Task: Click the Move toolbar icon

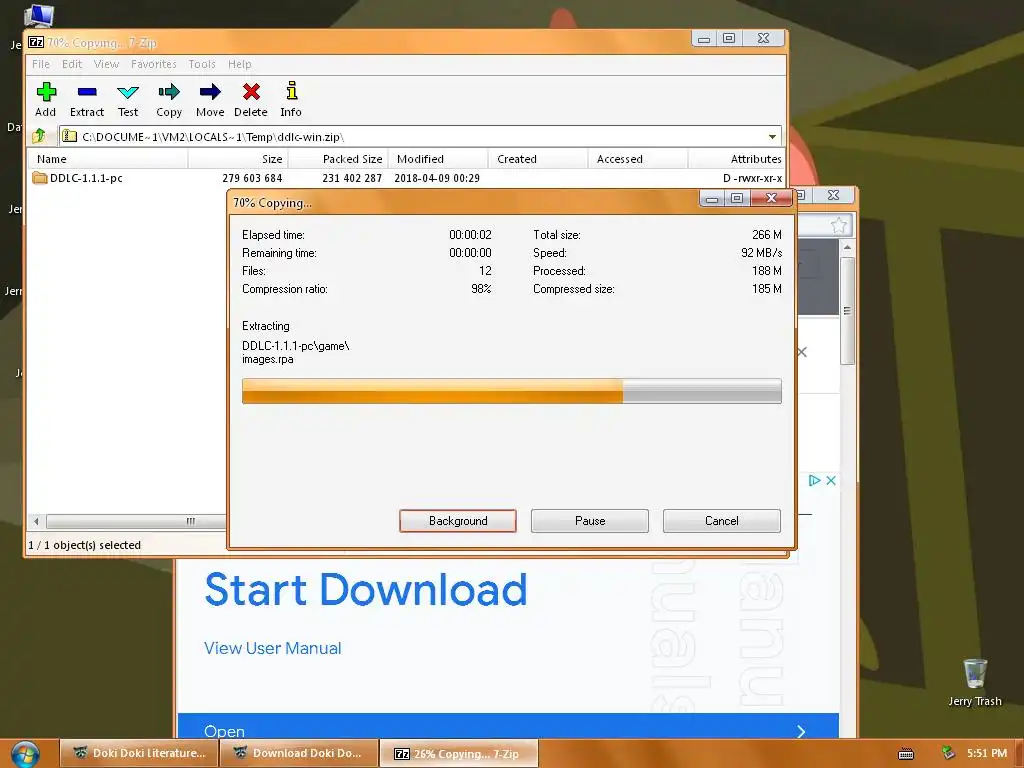Action: pos(210,92)
